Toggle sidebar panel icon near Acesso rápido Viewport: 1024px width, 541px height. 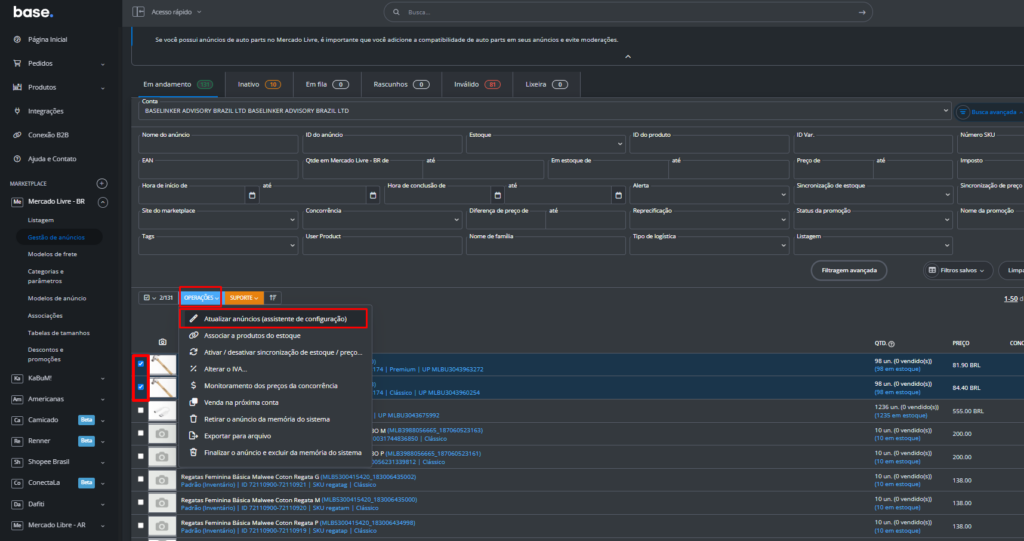[138, 12]
